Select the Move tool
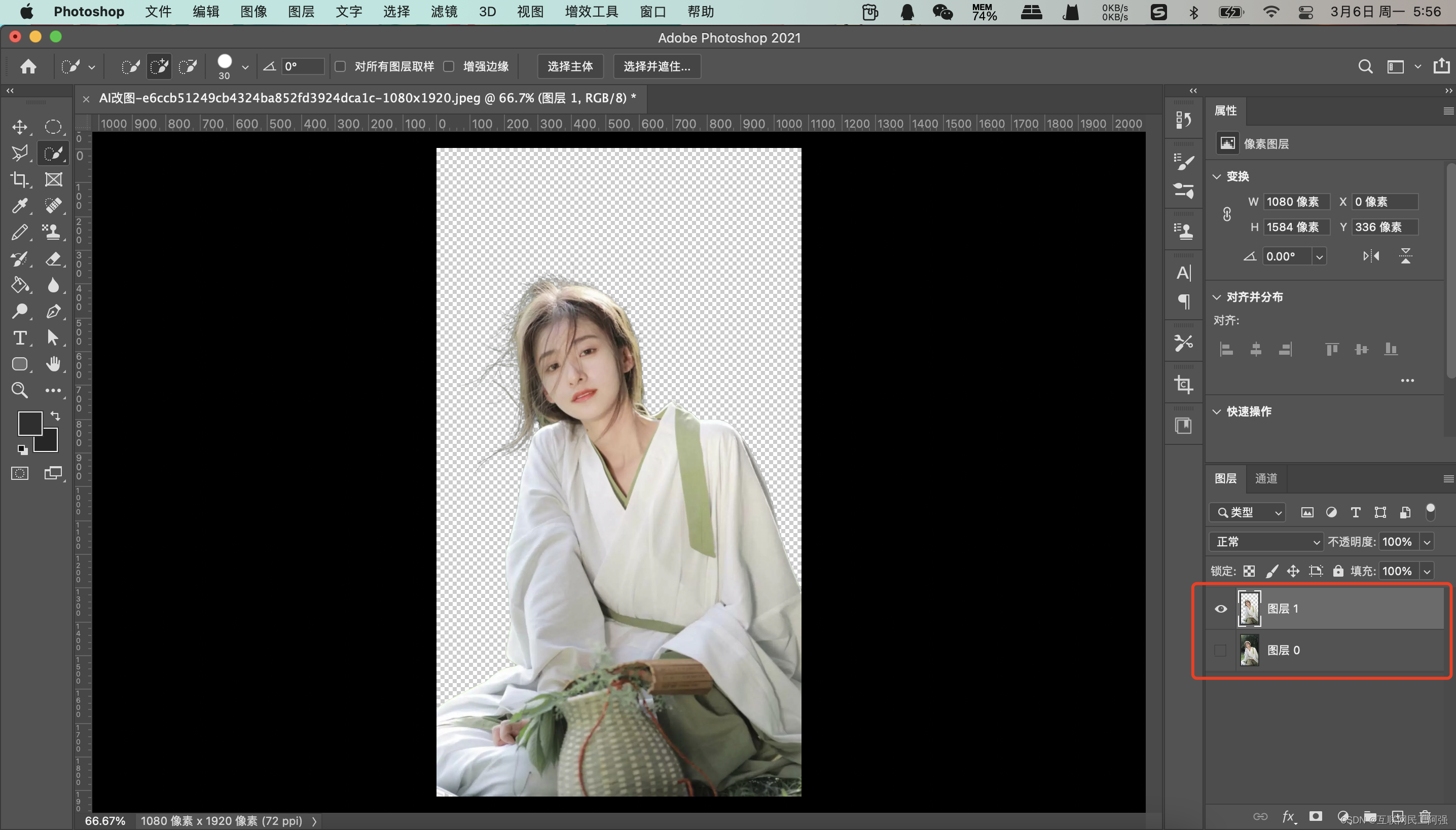Screen dimensions: 1456x830 (x=20, y=127)
